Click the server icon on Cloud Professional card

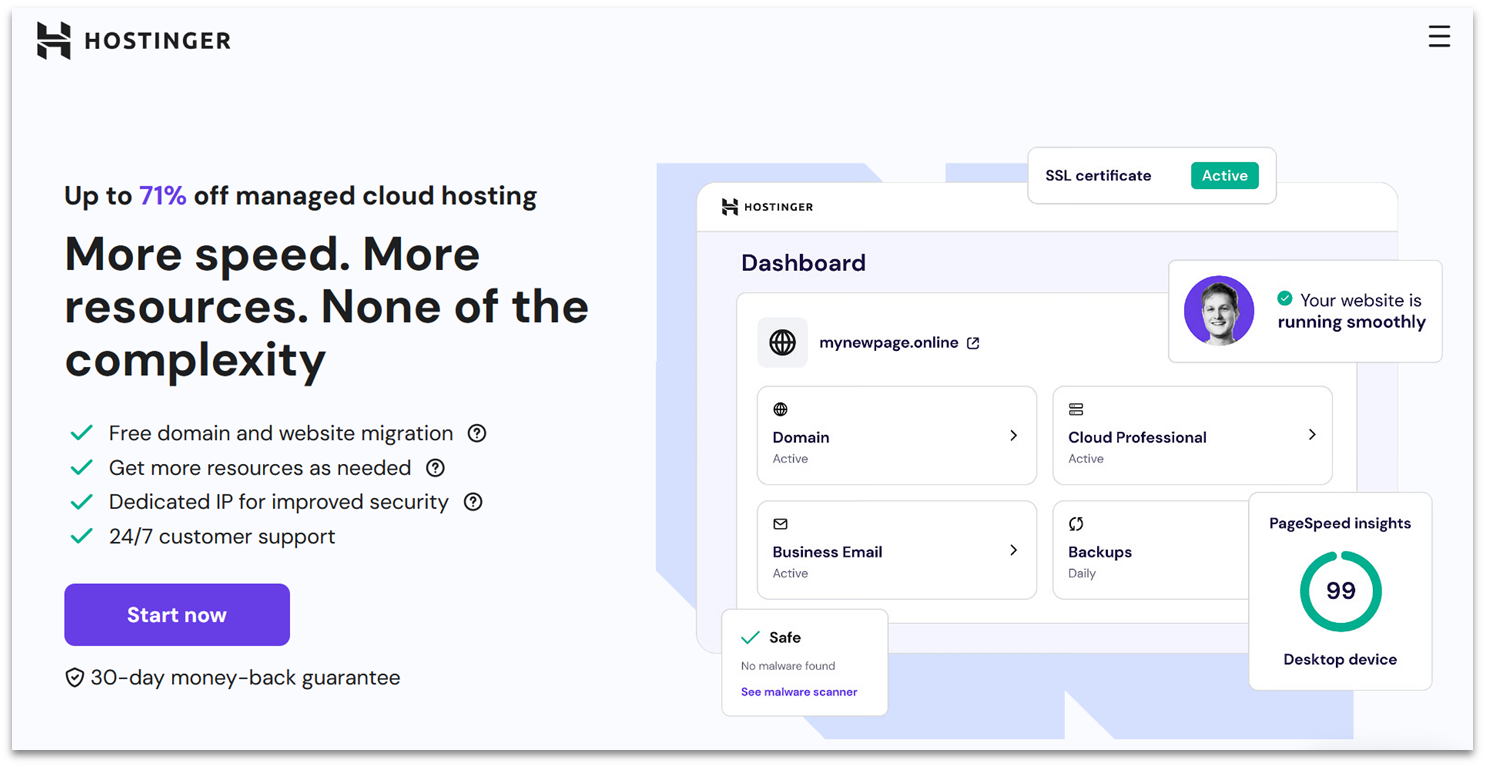click(1075, 409)
